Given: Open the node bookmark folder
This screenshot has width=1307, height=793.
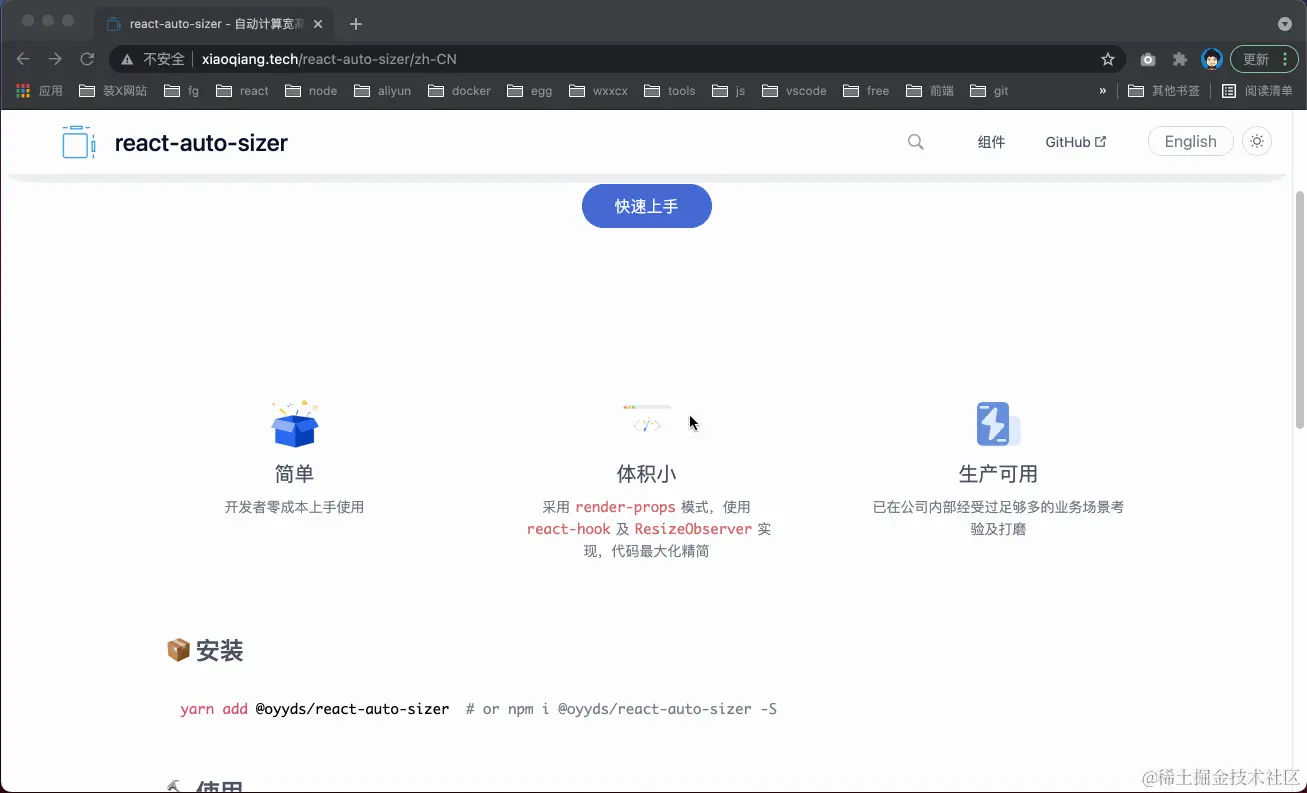Looking at the screenshot, I should pyautogui.click(x=311, y=90).
